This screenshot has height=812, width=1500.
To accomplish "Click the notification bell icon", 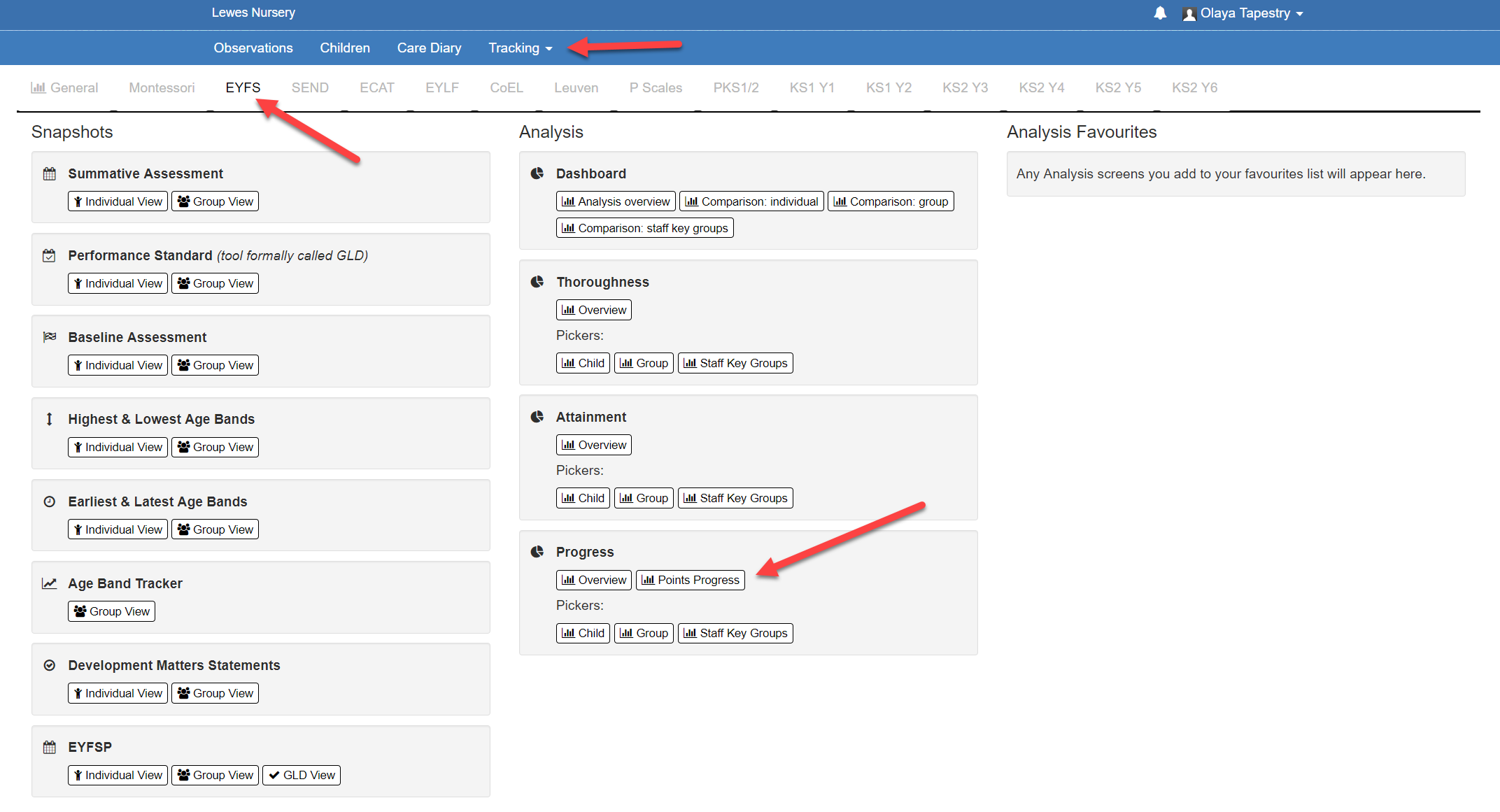I will pyautogui.click(x=1160, y=13).
